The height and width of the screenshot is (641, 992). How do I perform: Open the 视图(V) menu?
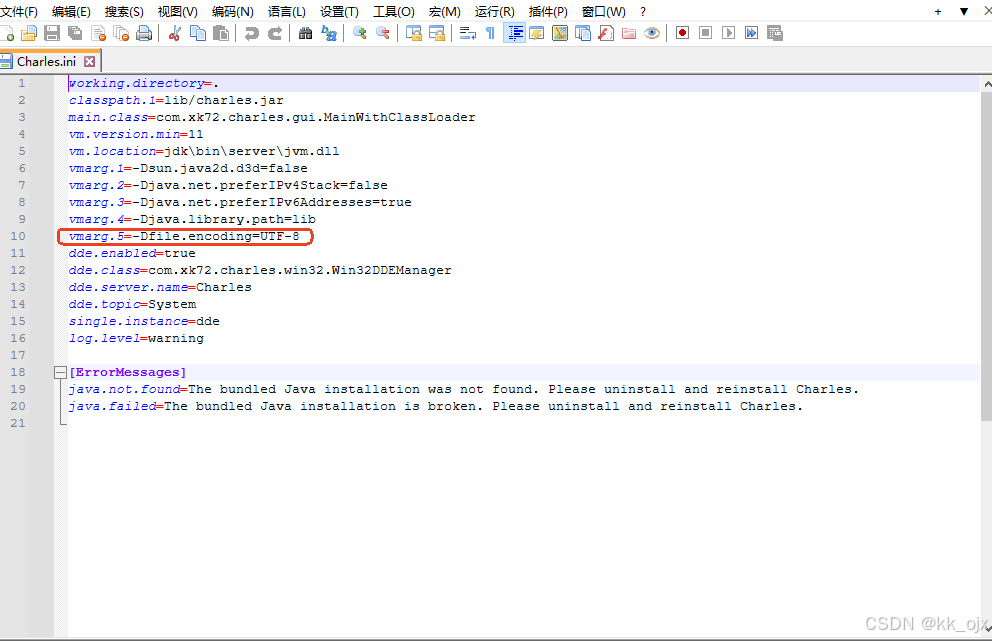[177, 11]
